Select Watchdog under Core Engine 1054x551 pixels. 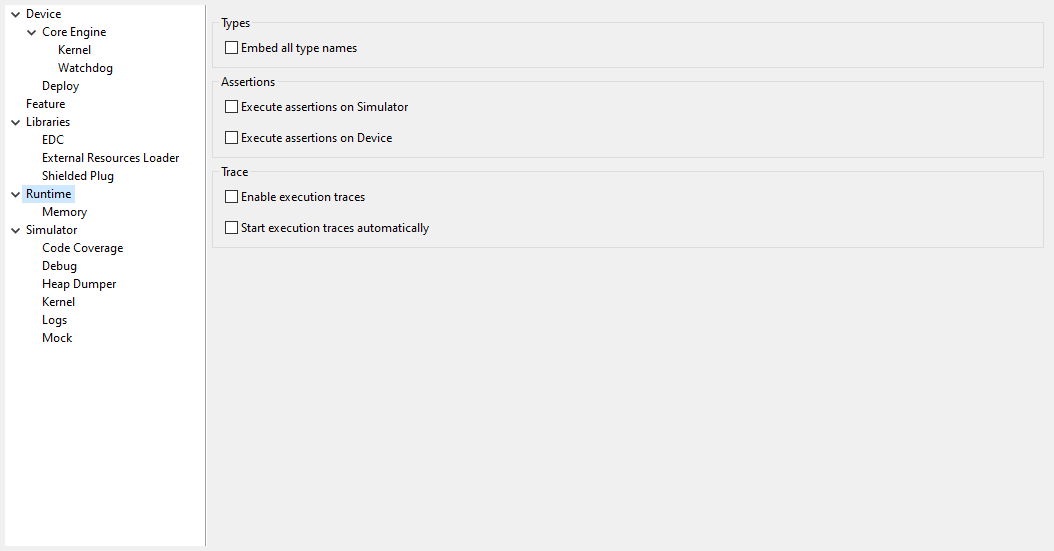(85, 68)
